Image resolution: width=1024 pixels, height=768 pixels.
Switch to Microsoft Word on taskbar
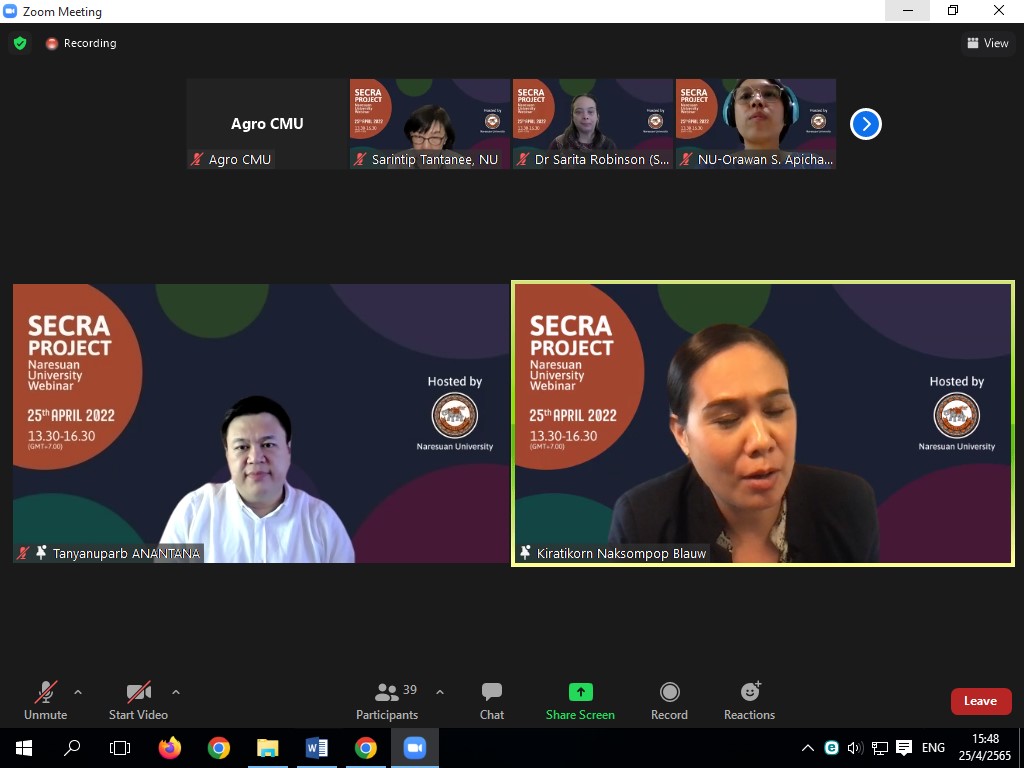pos(317,748)
